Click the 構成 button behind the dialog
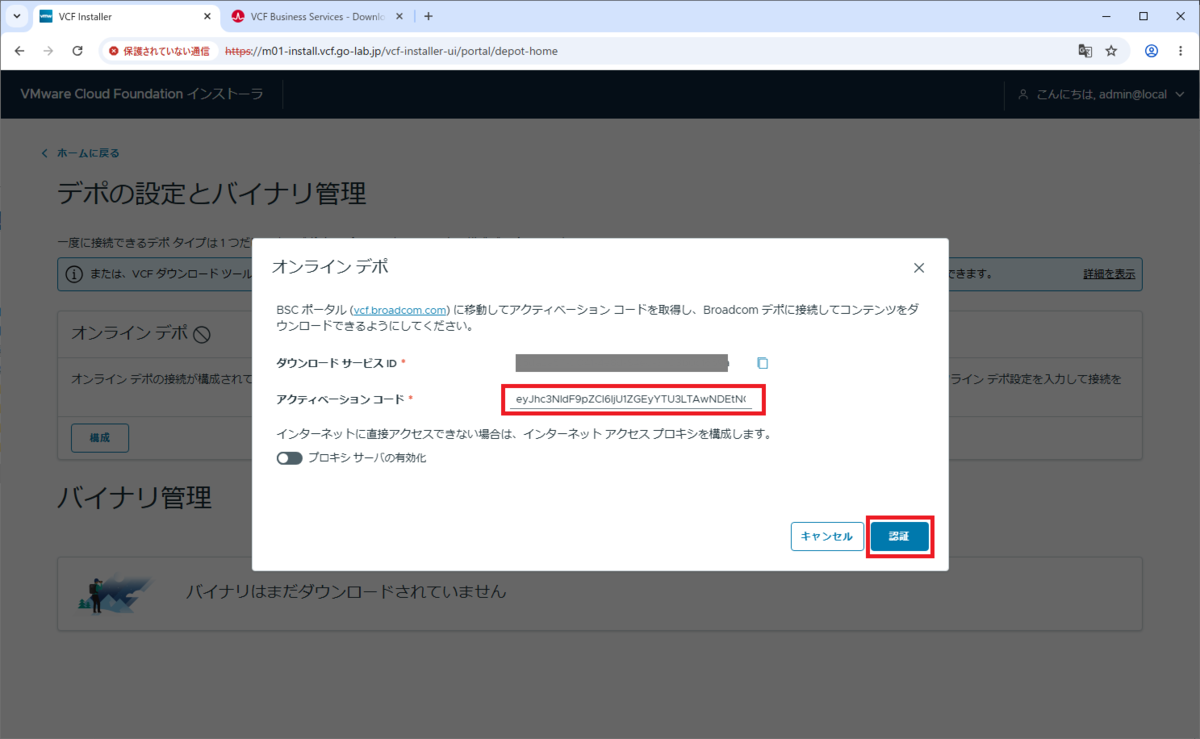Viewport: 1200px width, 739px height. [100, 438]
